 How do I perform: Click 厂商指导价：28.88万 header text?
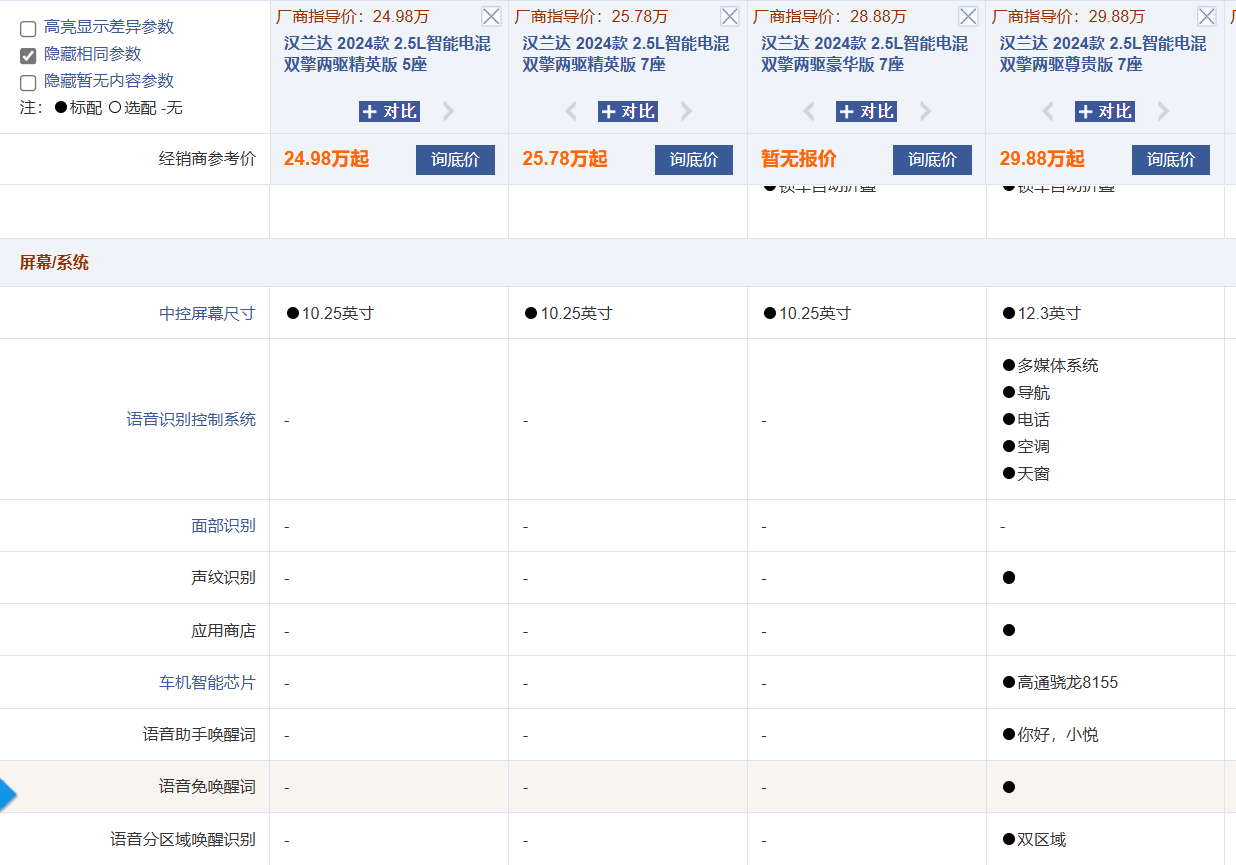[830, 16]
